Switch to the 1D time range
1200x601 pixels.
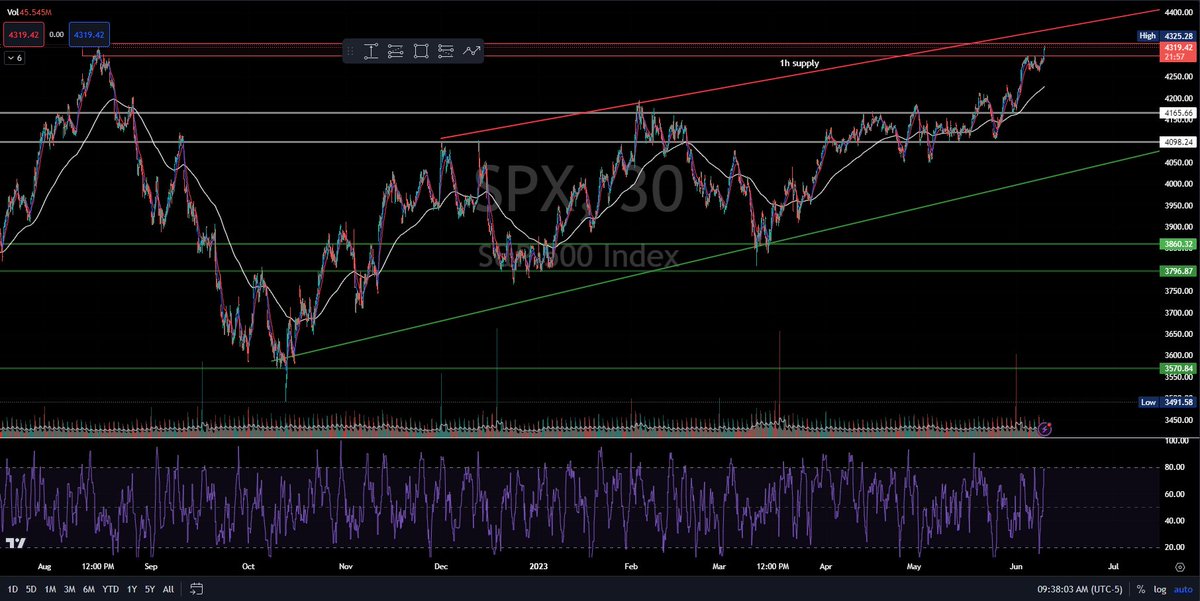point(11,589)
